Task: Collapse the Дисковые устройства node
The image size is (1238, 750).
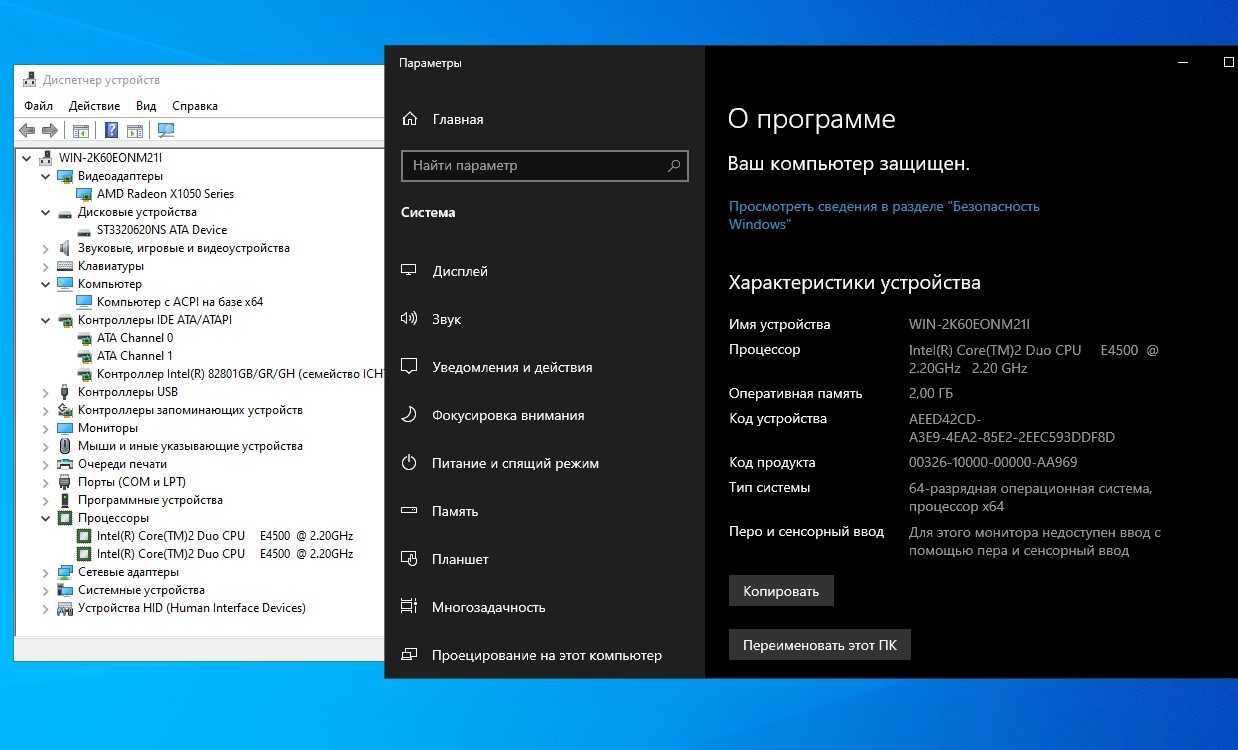Action: click(x=46, y=212)
